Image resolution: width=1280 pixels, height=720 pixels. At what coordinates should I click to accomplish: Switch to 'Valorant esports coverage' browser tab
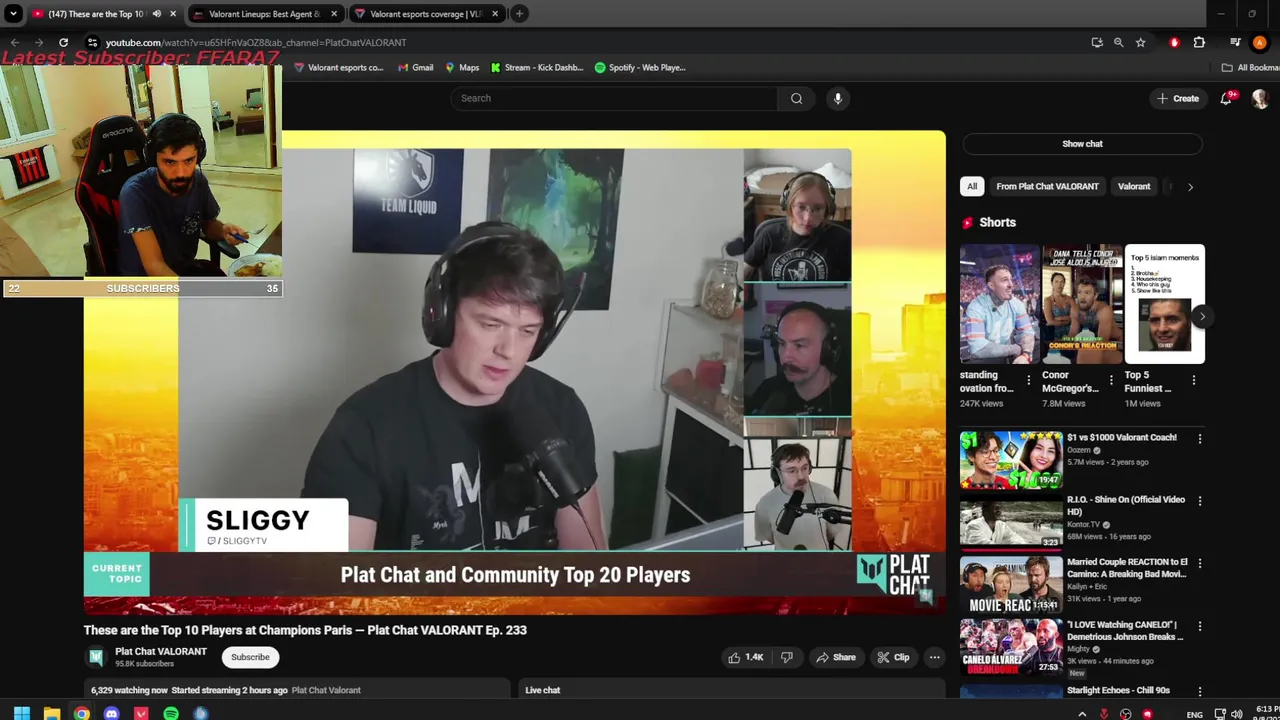click(x=425, y=14)
